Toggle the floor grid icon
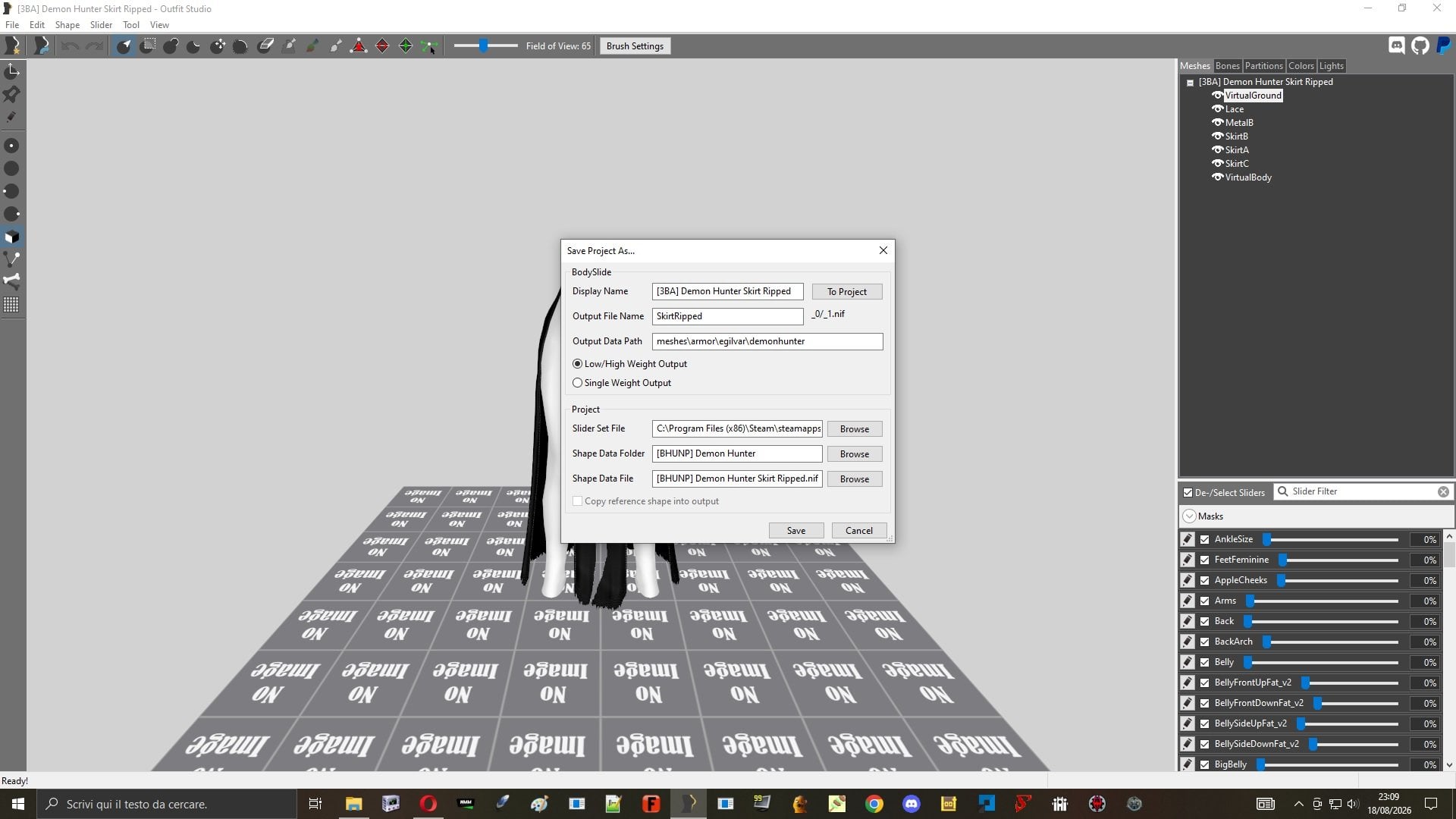Viewport: 1456px width, 819px height. [x=11, y=305]
